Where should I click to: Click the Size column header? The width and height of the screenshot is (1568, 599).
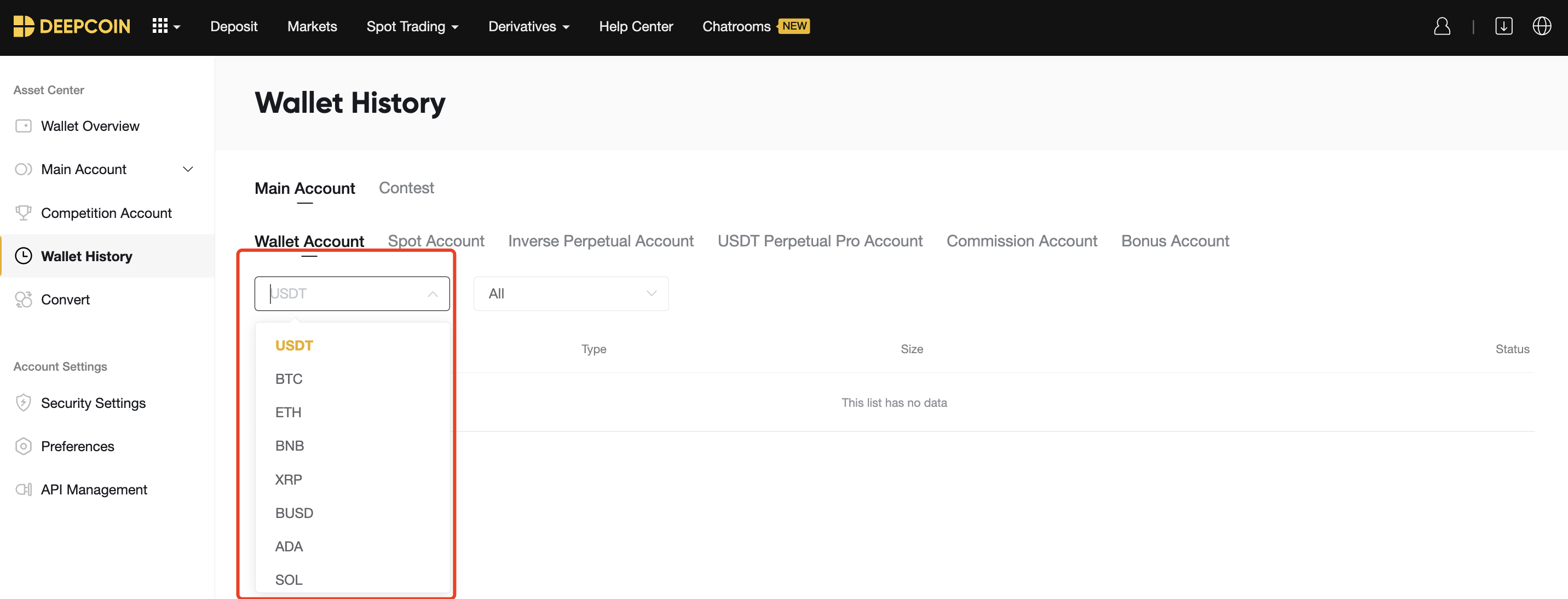pos(911,349)
